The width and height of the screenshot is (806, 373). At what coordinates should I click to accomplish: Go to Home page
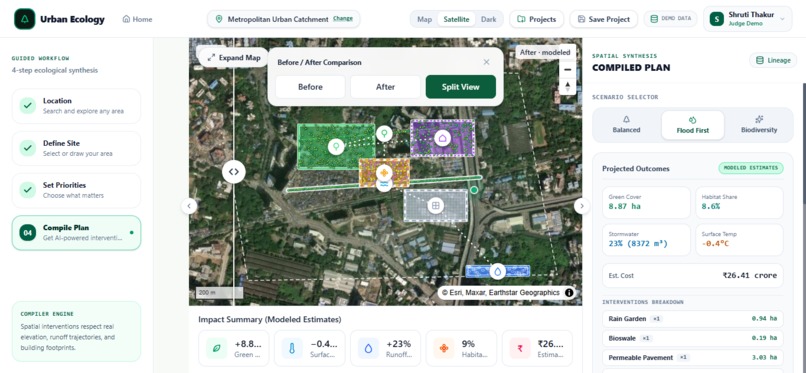coord(137,20)
